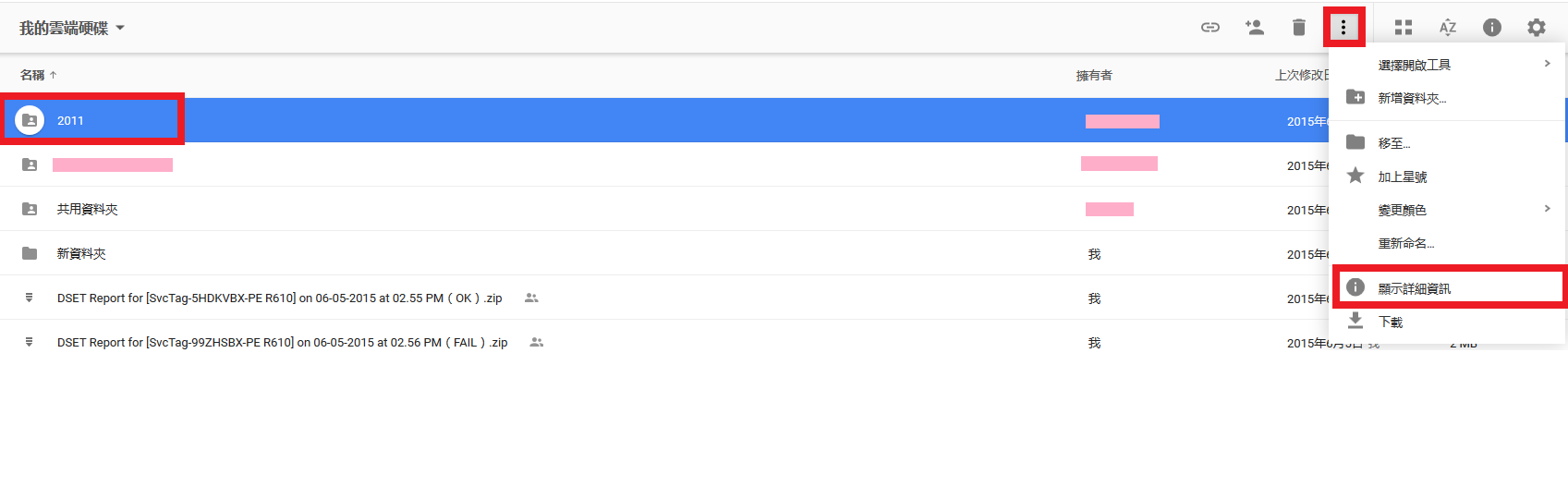Click the trash delete icon
The image size is (1568, 487).
pyautogui.click(x=1298, y=28)
